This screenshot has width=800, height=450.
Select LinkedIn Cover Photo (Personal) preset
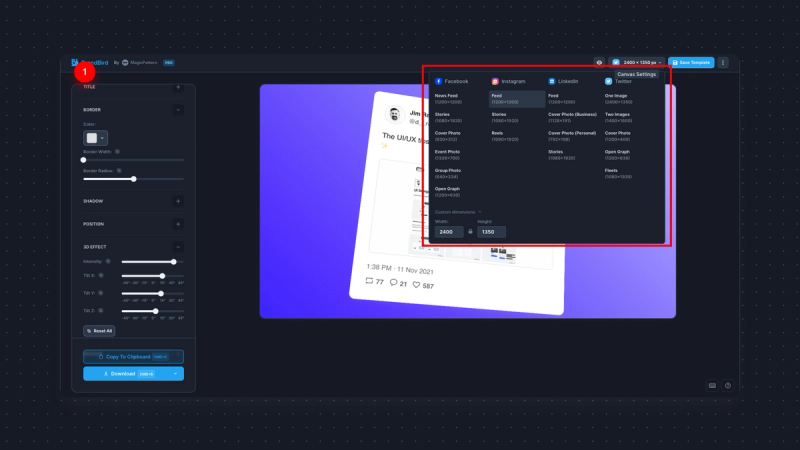(x=572, y=136)
